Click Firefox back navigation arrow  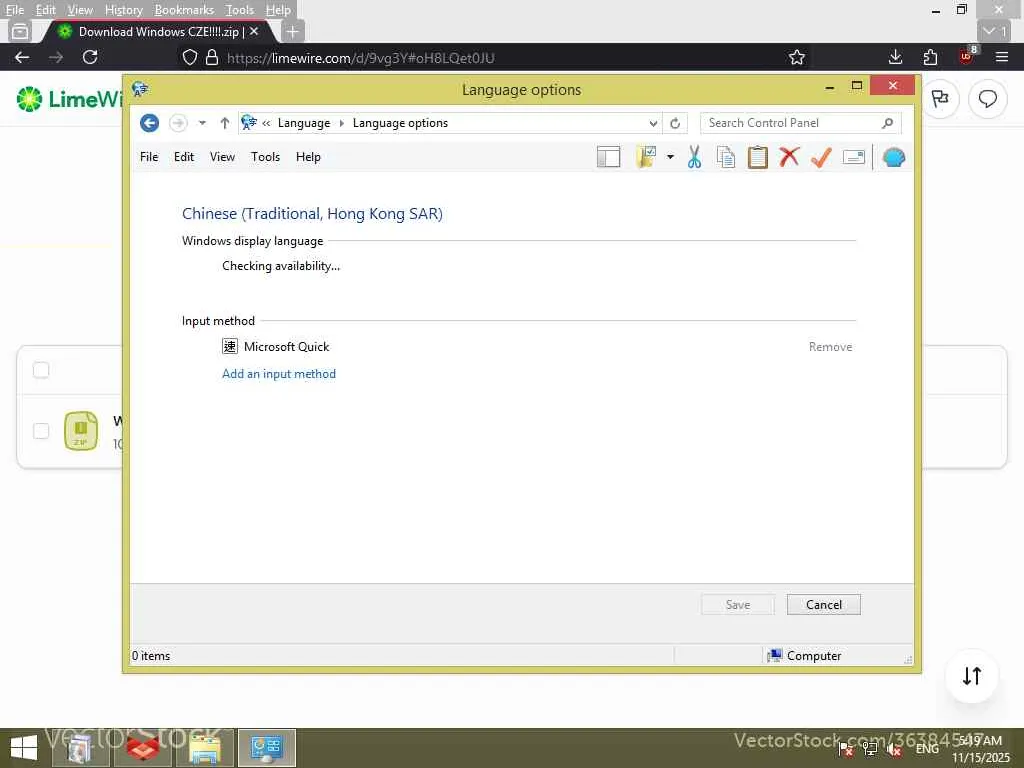pos(22,57)
